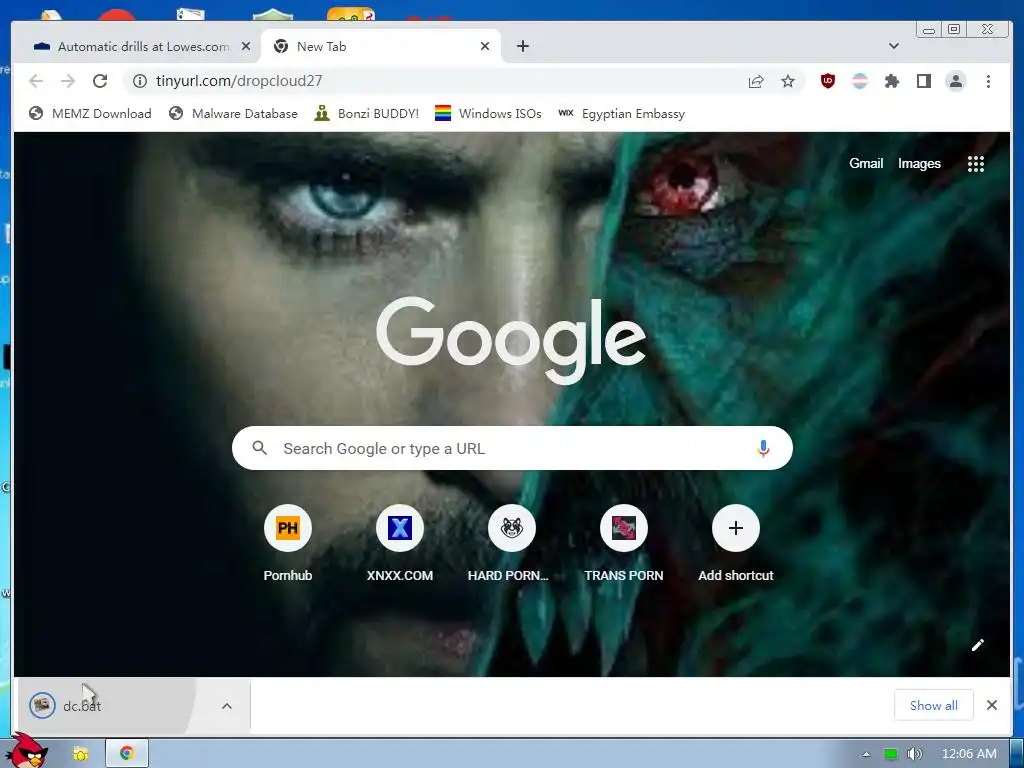The image size is (1024, 768).
Task: Open the striped flag extension icon
Action: coord(860,81)
